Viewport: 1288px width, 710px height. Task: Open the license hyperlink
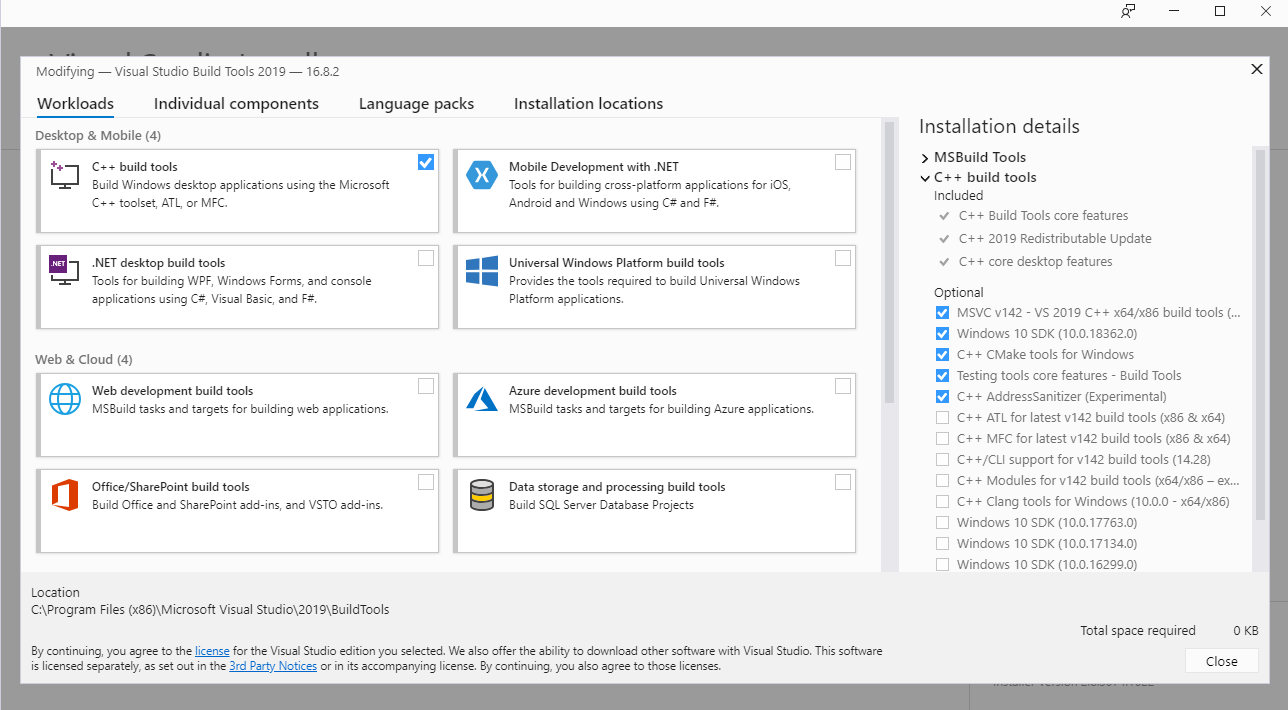coord(212,650)
